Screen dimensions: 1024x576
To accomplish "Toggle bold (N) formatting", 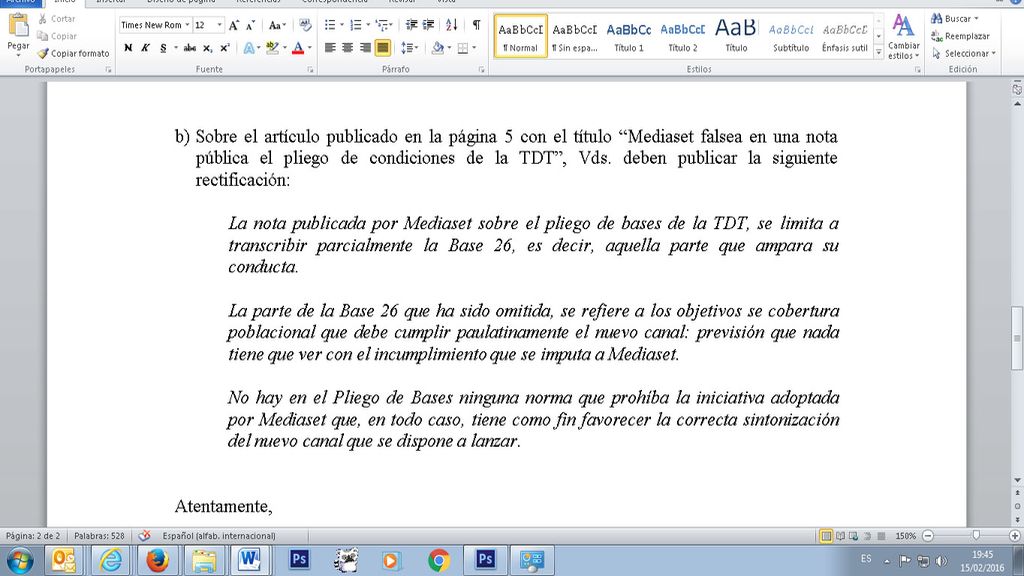I will [128, 48].
